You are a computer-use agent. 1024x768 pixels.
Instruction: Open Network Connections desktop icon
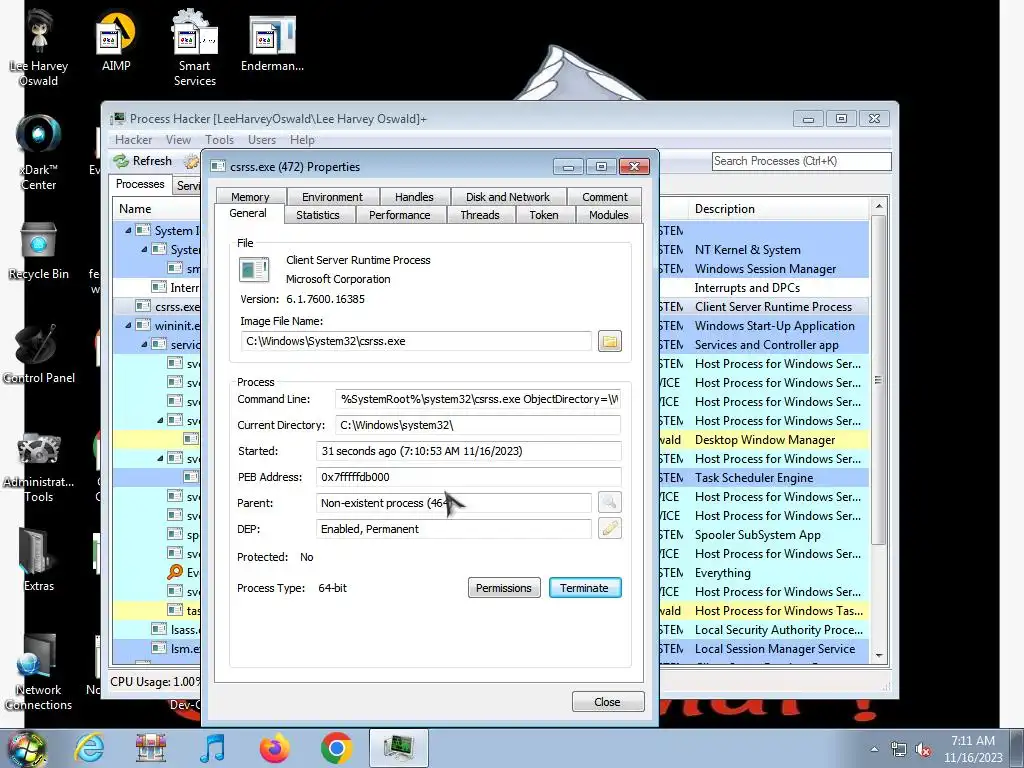(x=39, y=672)
